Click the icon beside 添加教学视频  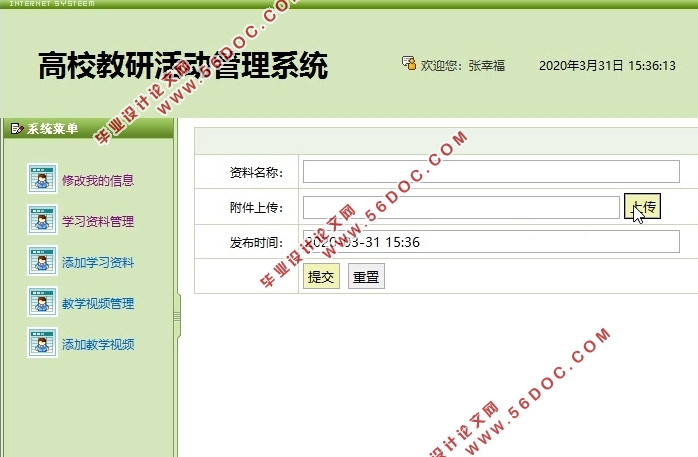click(41, 344)
